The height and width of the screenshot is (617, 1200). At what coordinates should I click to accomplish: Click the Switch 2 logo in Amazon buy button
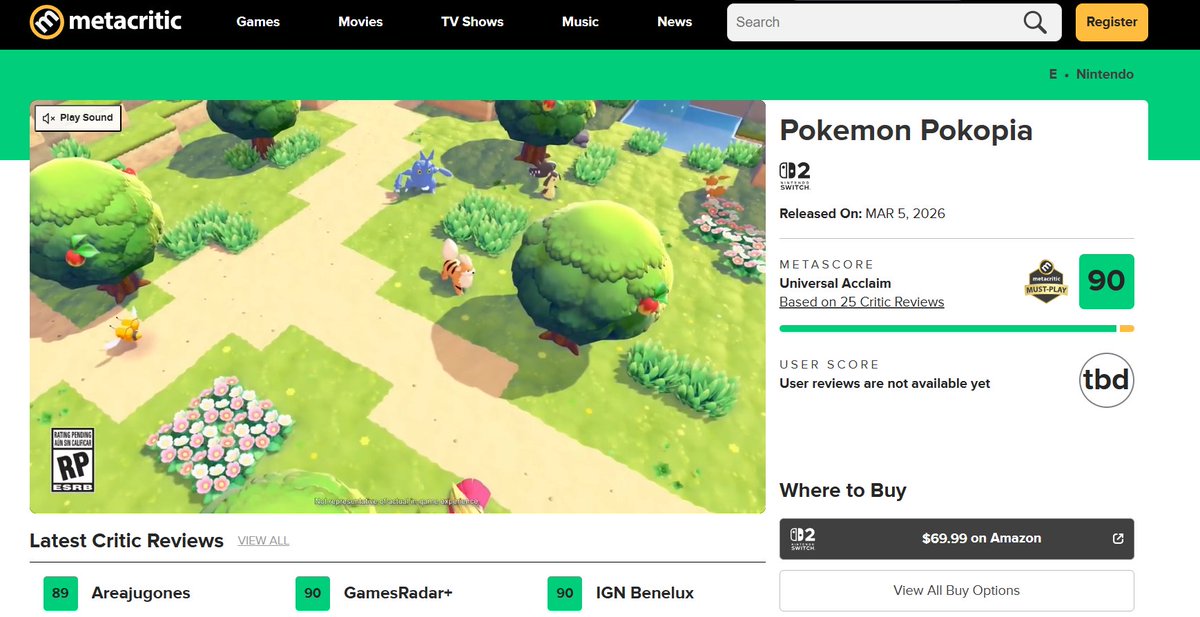[x=802, y=538]
